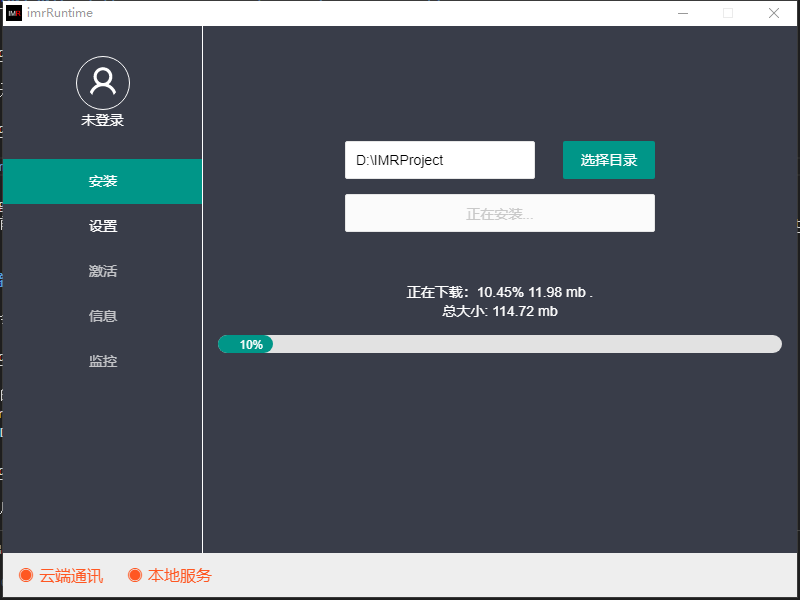Image resolution: width=800 pixels, height=600 pixels.
Task: Click the 云端通讯 status label
Action: [71, 576]
